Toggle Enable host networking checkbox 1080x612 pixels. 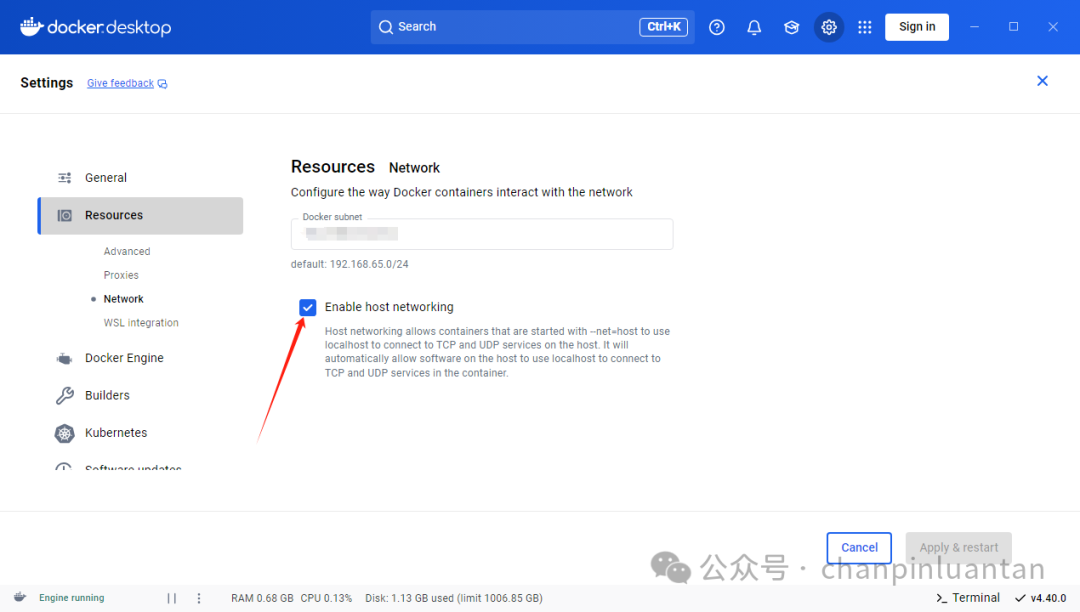[x=307, y=307]
